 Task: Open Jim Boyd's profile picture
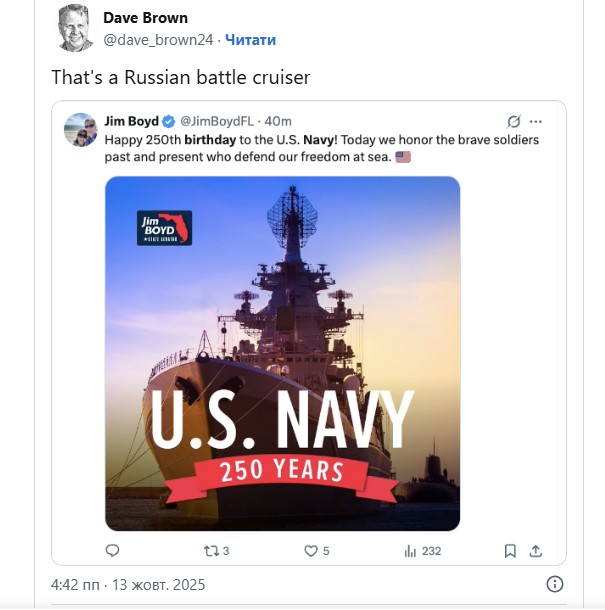[x=80, y=130]
